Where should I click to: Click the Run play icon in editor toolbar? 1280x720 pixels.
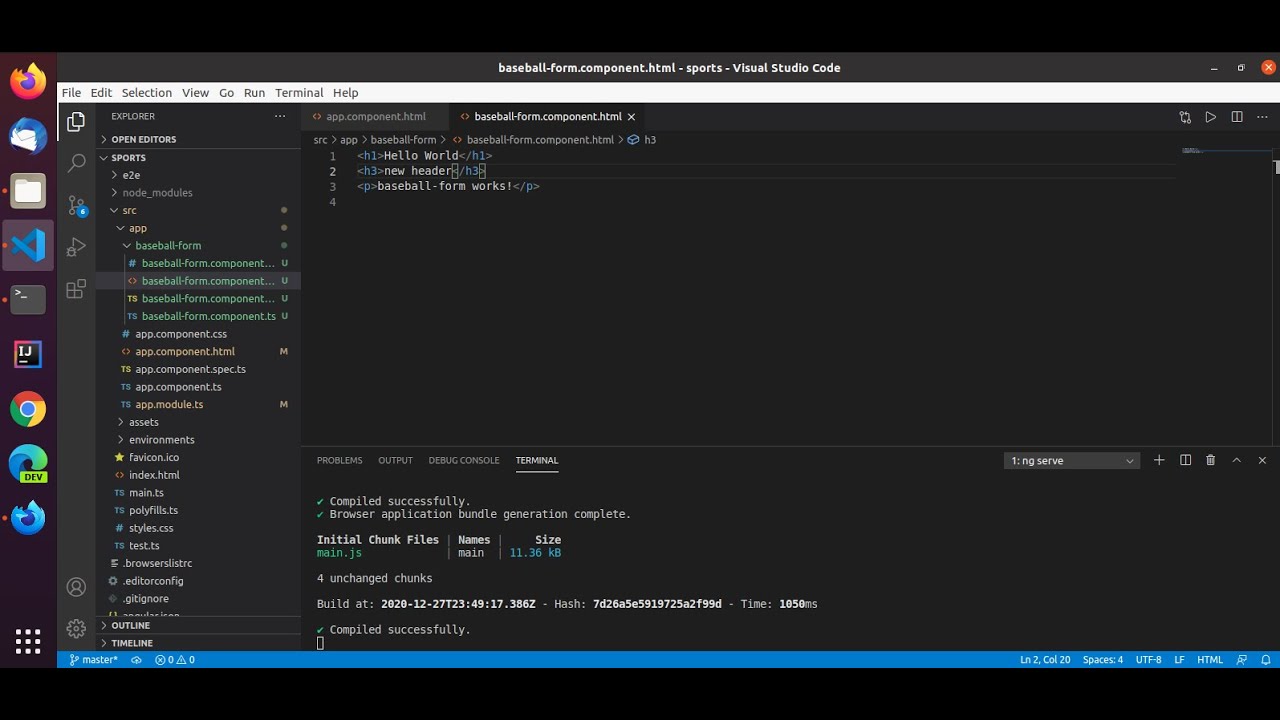pos(1211,117)
